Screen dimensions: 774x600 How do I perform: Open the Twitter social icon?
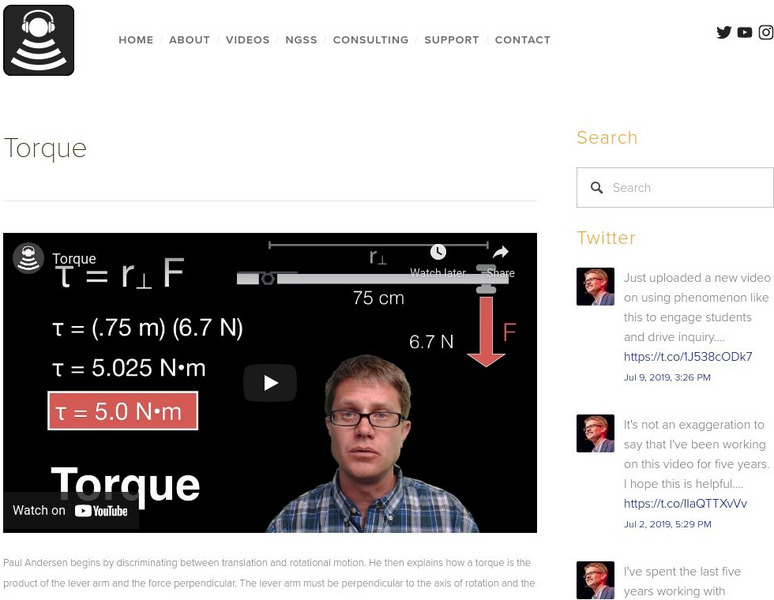724,33
